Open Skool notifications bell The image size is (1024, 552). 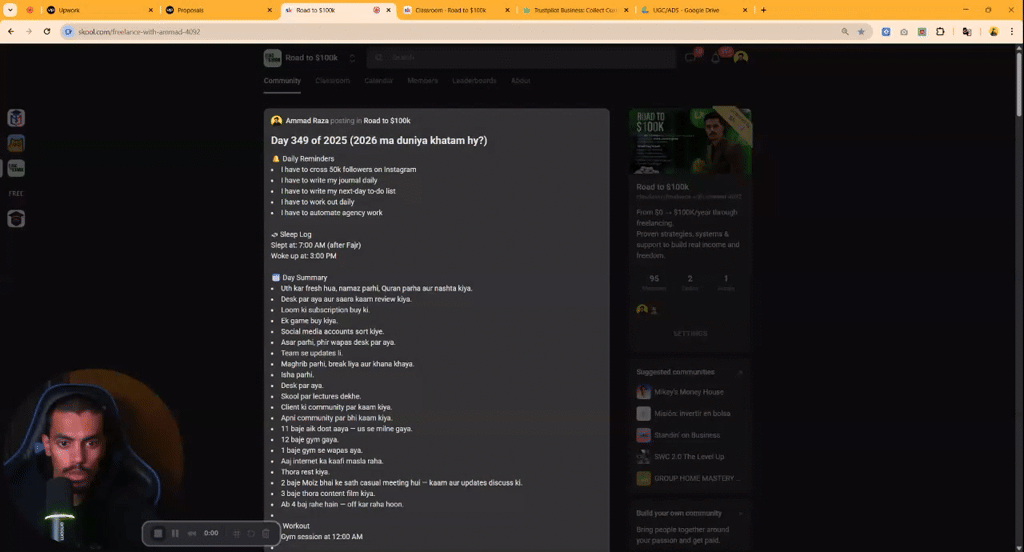tap(716, 57)
